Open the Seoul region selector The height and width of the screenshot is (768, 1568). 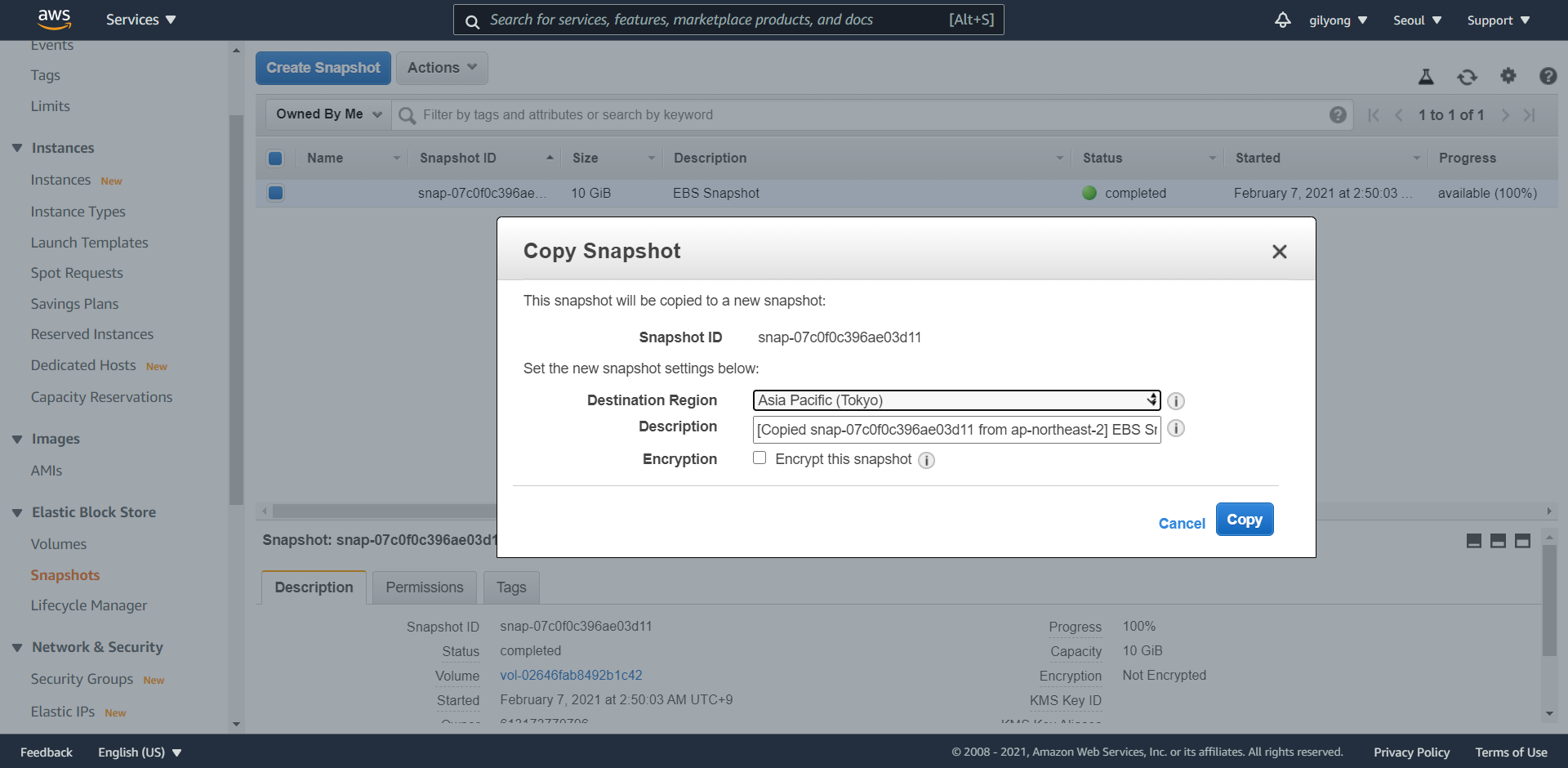coord(1417,20)
